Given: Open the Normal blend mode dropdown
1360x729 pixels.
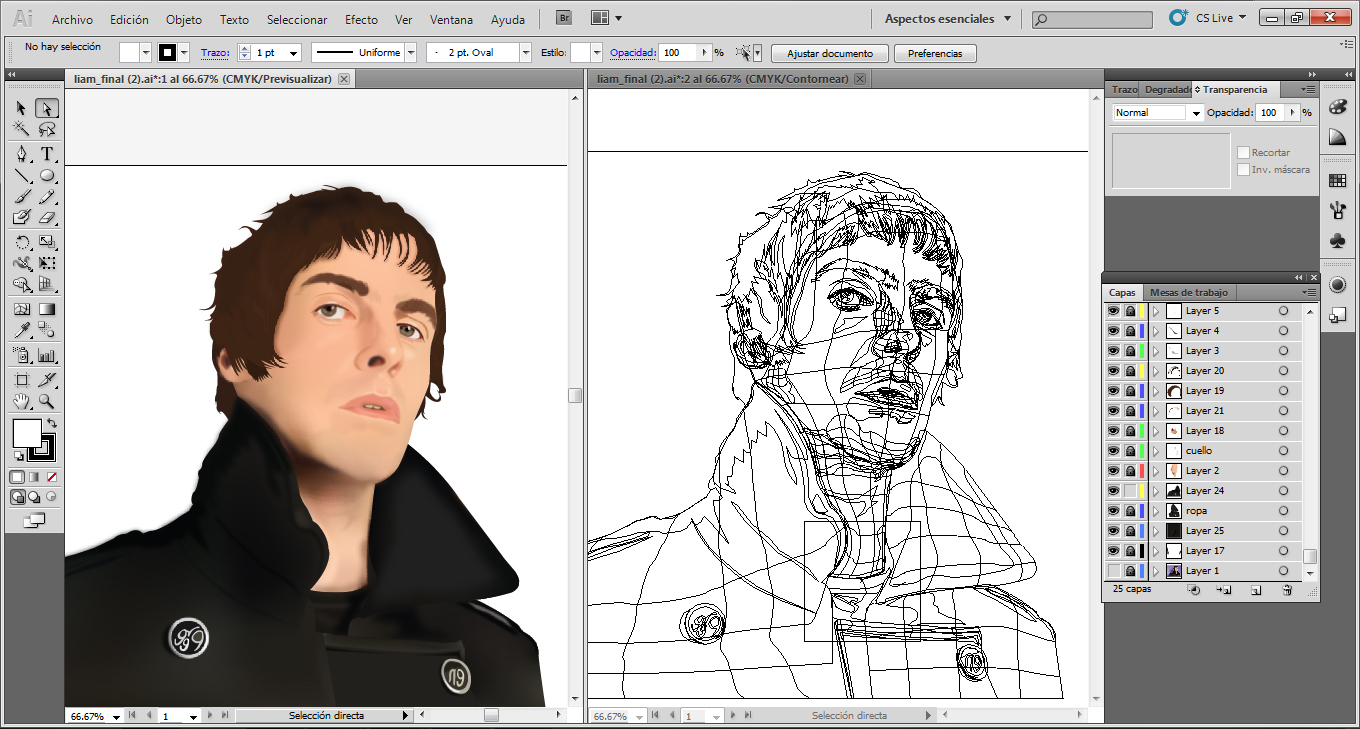Looking at the screenshot, I should coord(1198,112).
